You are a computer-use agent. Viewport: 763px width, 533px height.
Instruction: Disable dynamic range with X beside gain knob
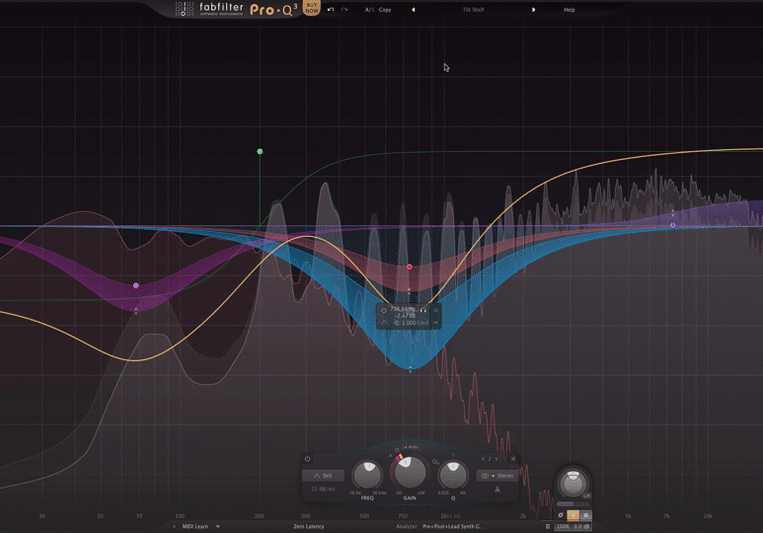(391, 456)
